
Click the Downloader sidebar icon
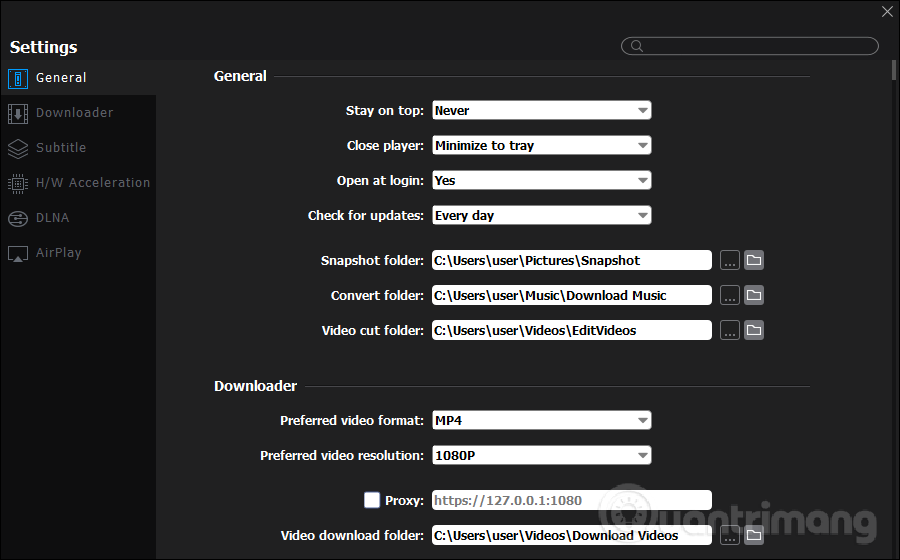18,114
